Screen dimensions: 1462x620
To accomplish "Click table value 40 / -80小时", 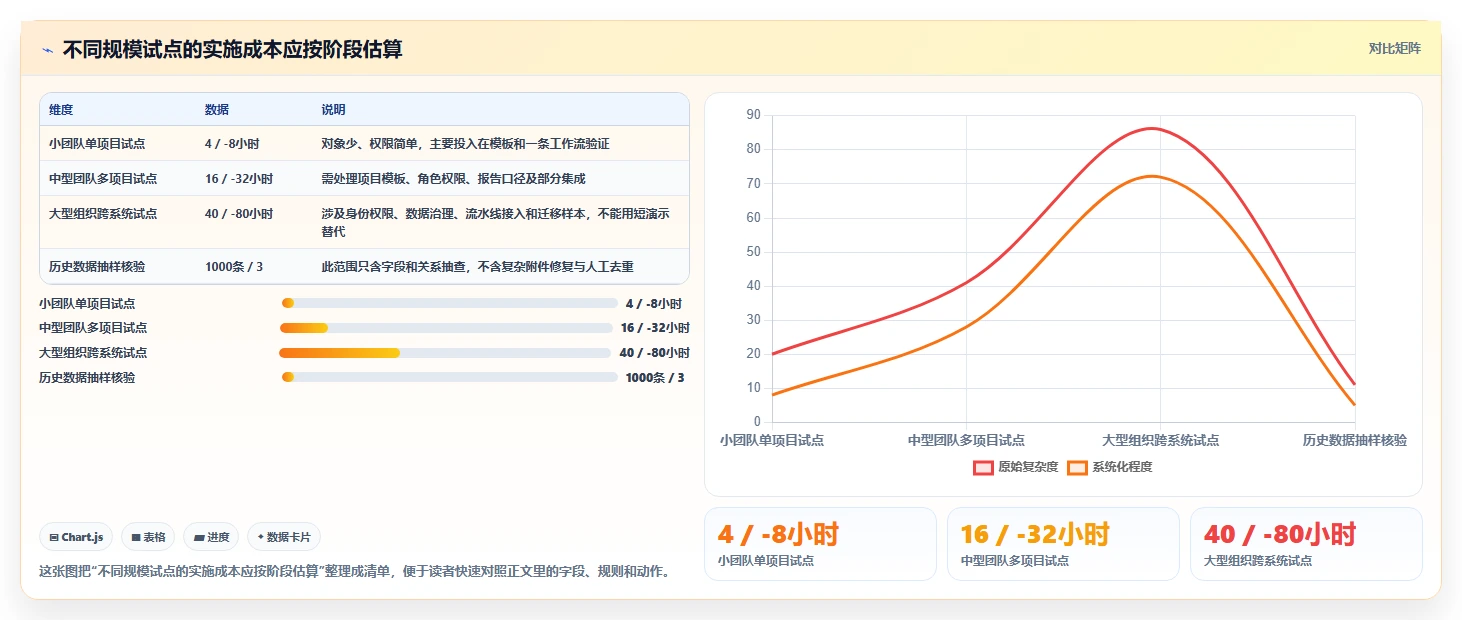I will tap(239, 214).
